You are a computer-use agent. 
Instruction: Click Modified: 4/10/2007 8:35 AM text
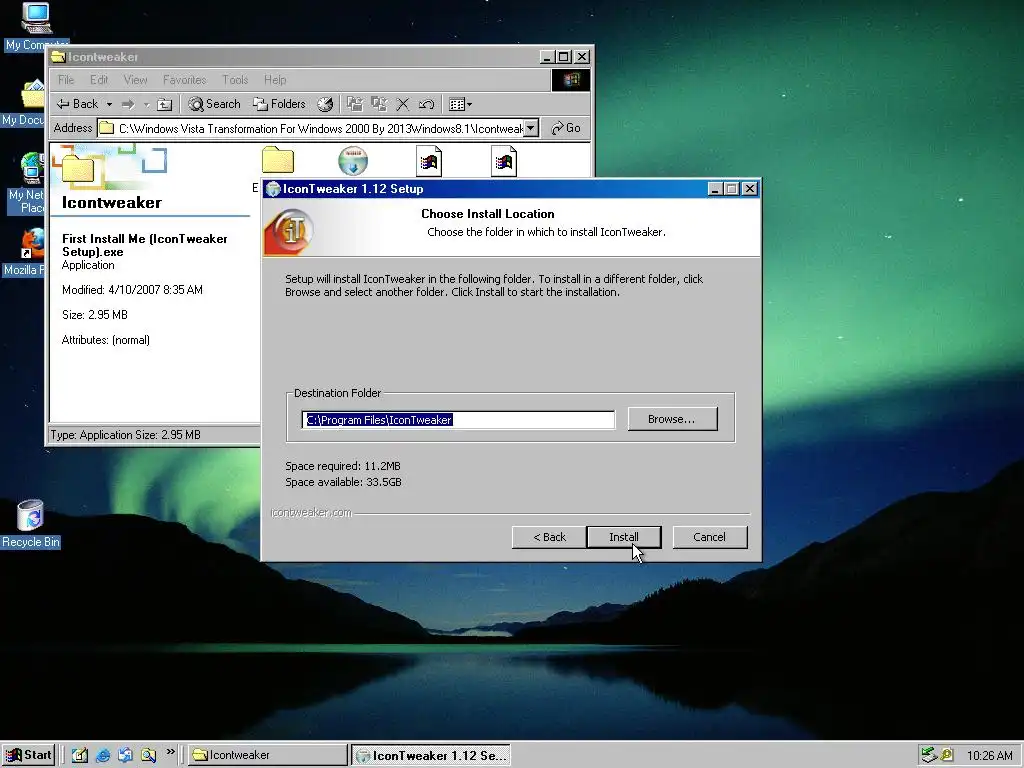point(132,289)
